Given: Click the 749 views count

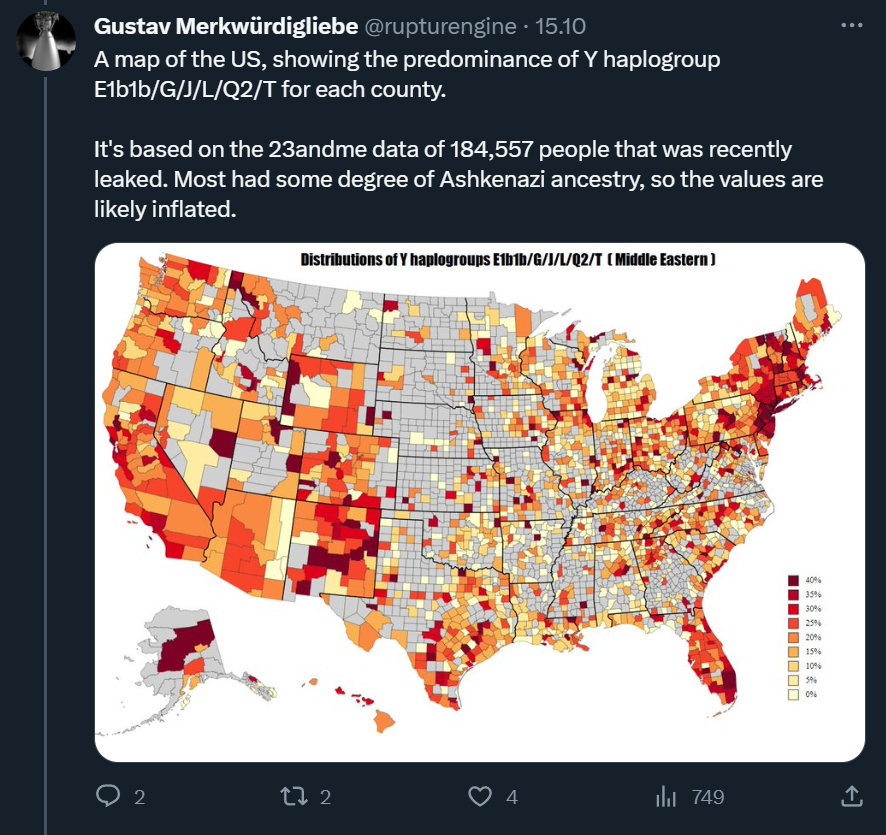Looking at the screenshot, I should (x=707, y=797).
